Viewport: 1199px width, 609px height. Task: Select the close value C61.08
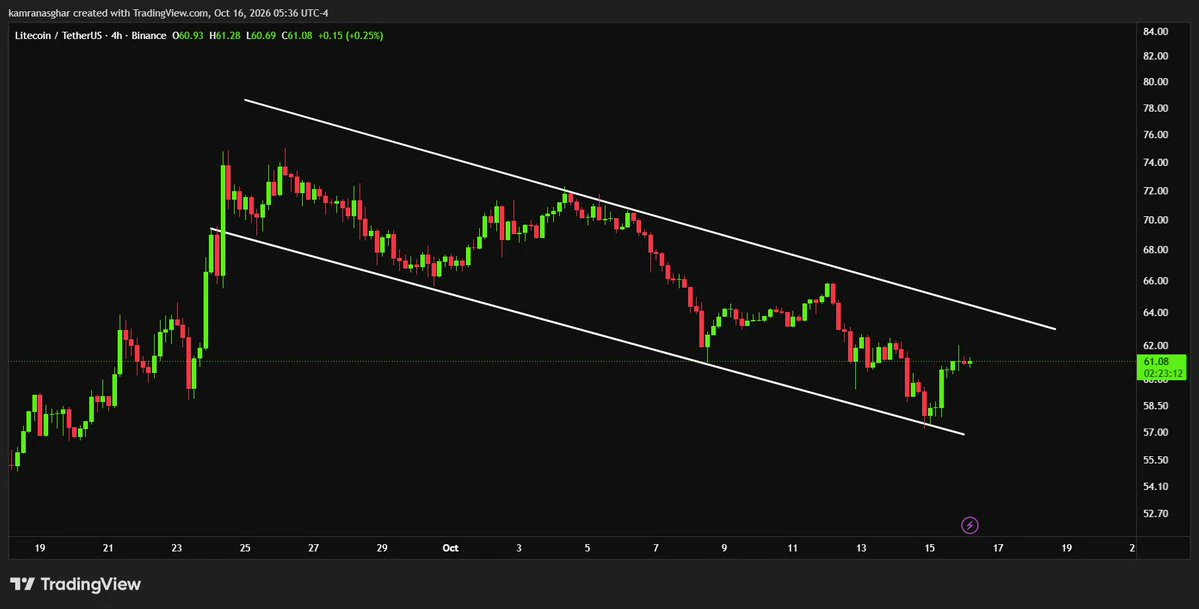pyautogui.click(x=296, y=36)
